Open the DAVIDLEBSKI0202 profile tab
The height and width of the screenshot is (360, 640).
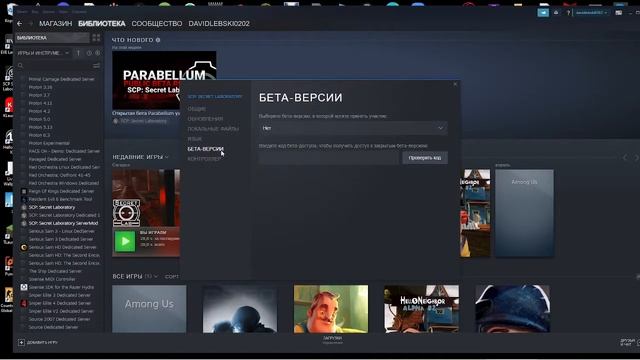[219, 24]
